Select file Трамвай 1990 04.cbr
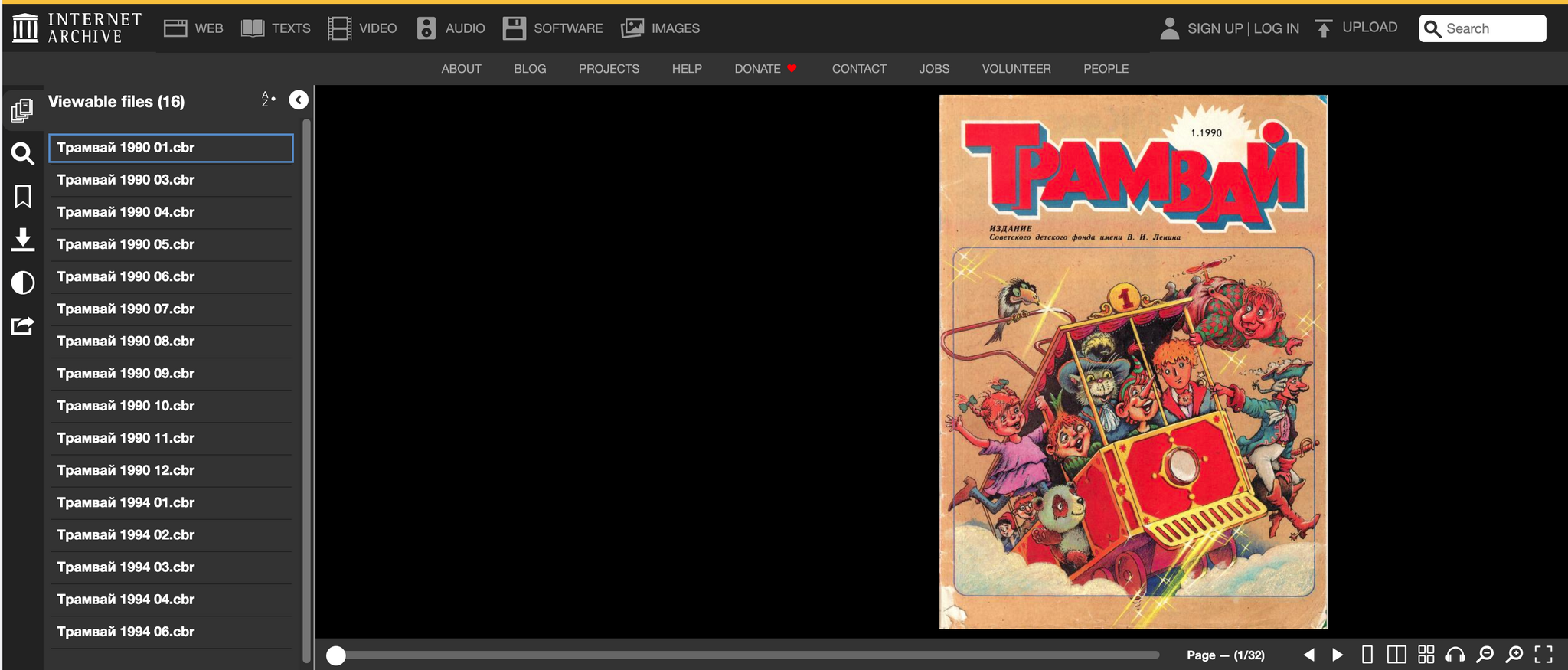Image resolution: width=1568 pixels, height=670 pixels. 171,212
